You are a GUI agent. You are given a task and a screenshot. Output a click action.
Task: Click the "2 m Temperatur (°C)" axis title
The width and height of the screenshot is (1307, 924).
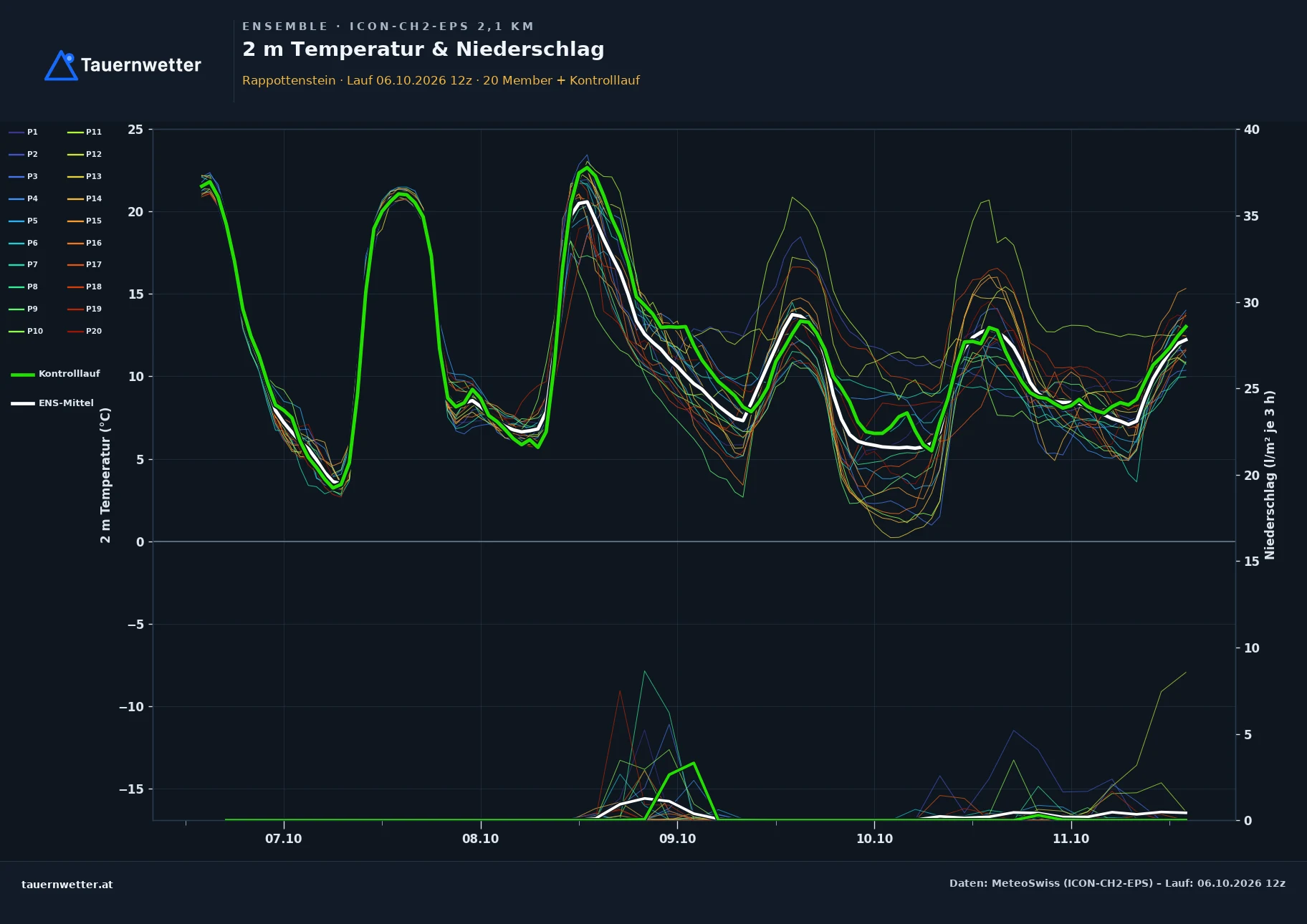pos(106,476)
